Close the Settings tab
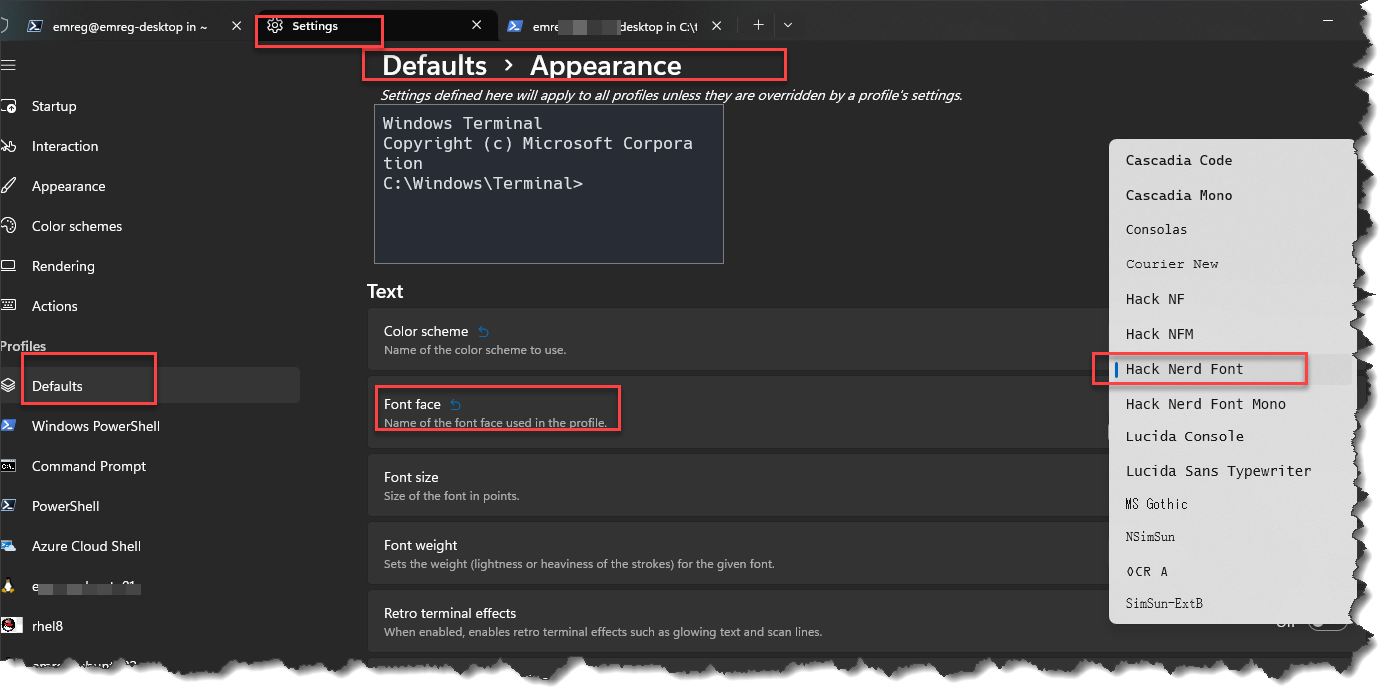The image size is (1396, 700). pyautogui.click(x=476, y=26)
